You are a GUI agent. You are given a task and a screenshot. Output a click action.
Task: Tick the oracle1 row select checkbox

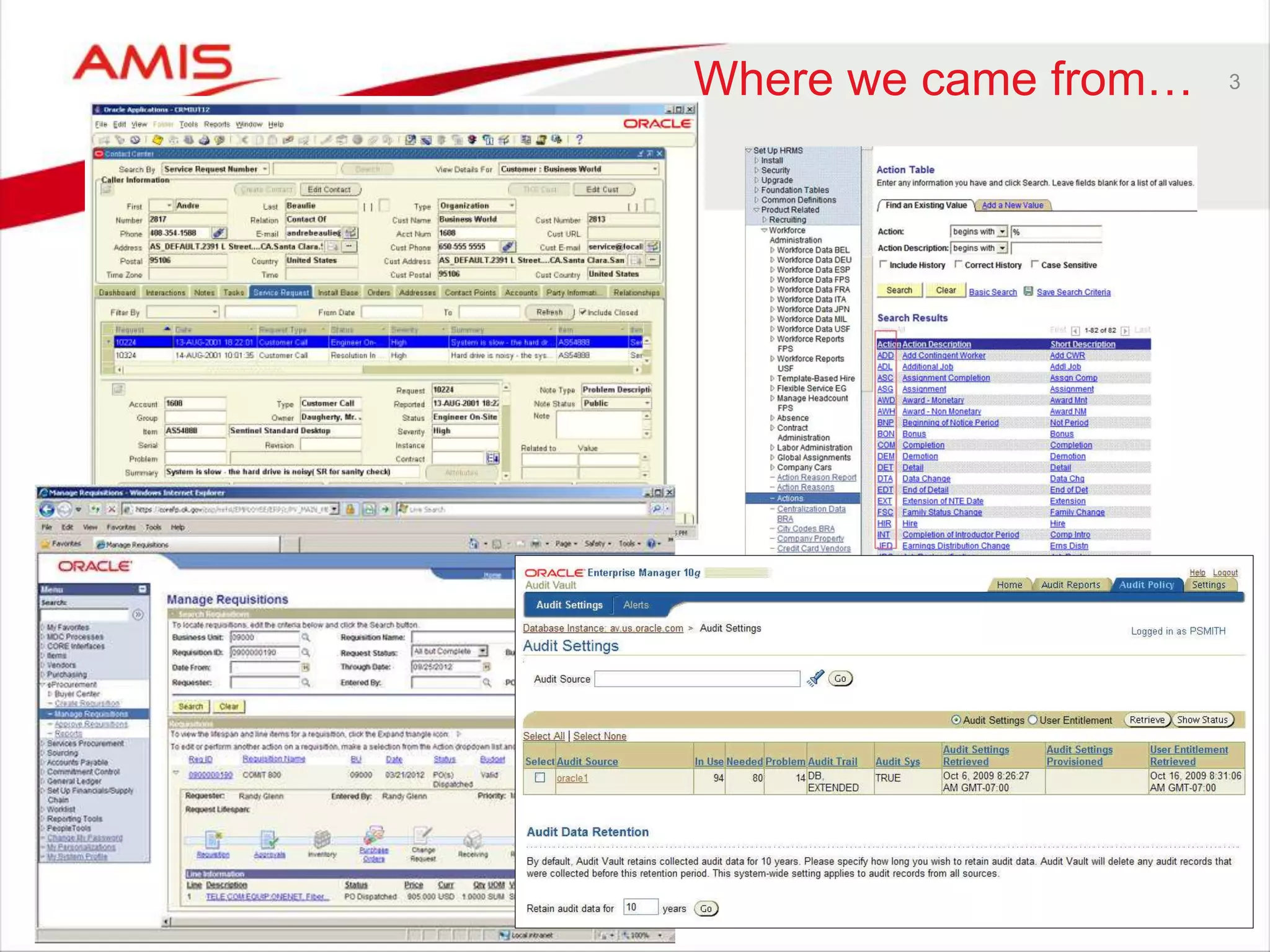(x=540, y=777)
